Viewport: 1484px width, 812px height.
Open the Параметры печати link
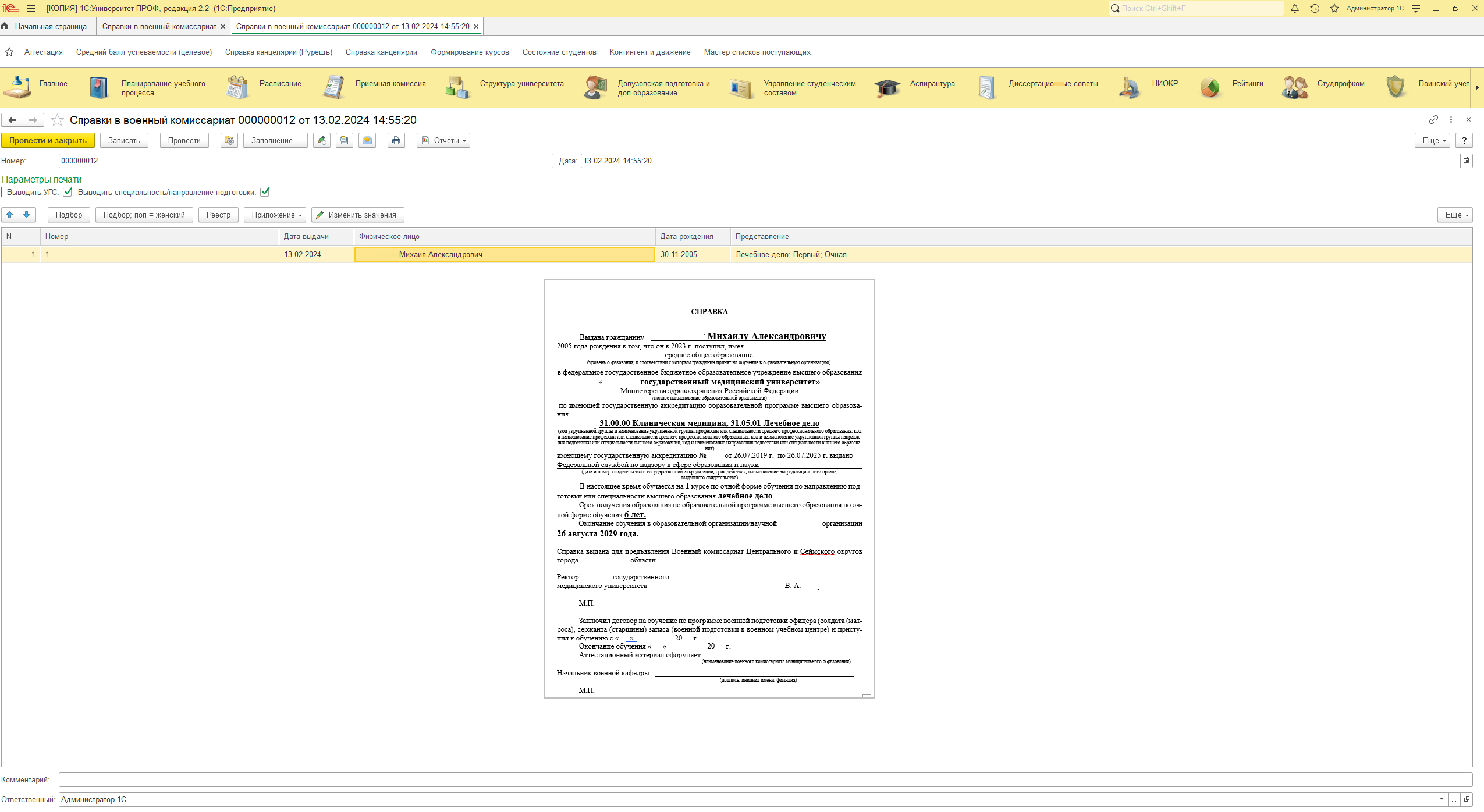42,180
